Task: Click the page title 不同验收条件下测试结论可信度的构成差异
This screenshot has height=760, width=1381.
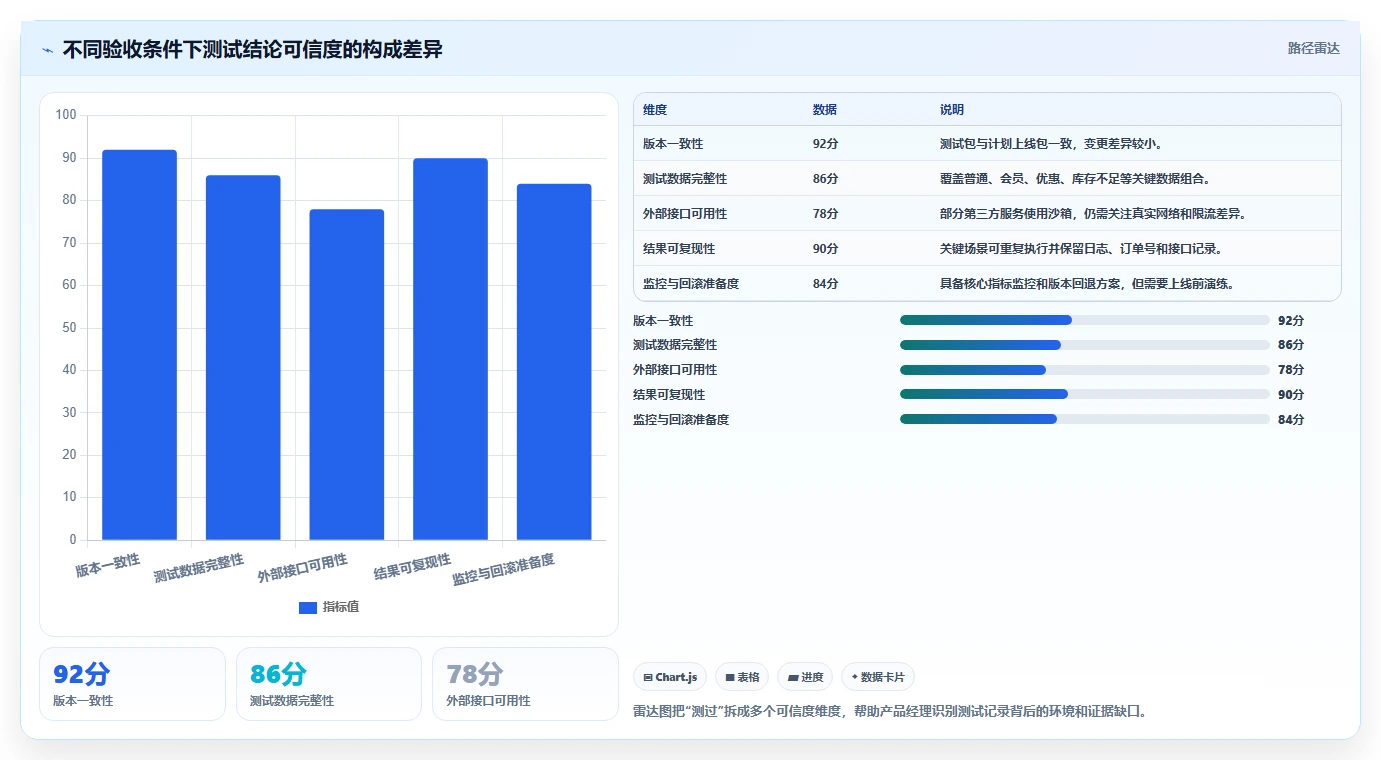Action: point(252,49)
